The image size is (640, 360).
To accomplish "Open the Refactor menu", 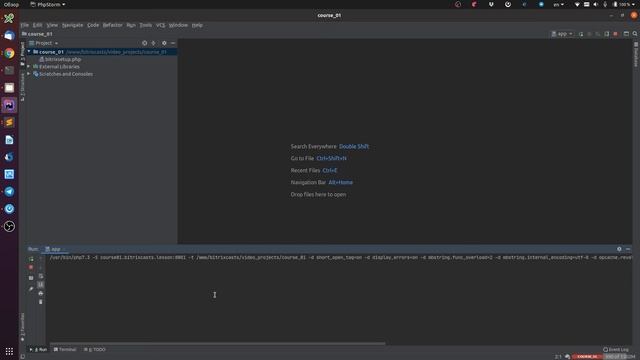I will (113, 25).
